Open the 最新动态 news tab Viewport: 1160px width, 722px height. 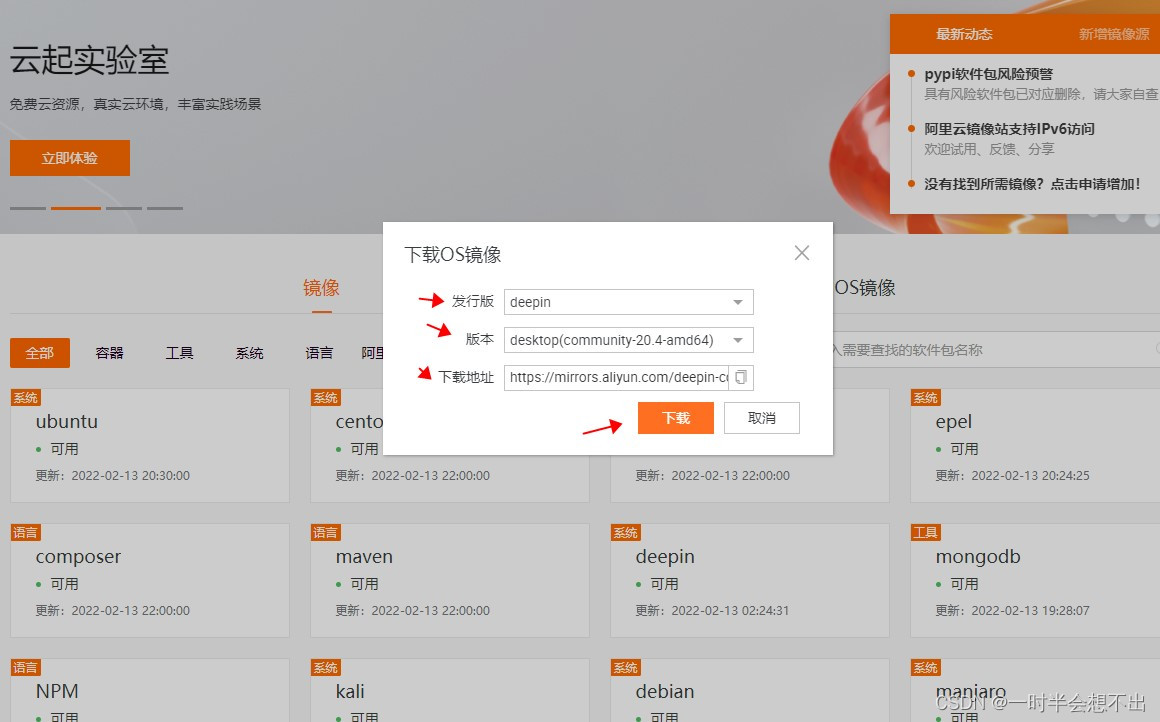pyautogui.click(x=963, y=34)
